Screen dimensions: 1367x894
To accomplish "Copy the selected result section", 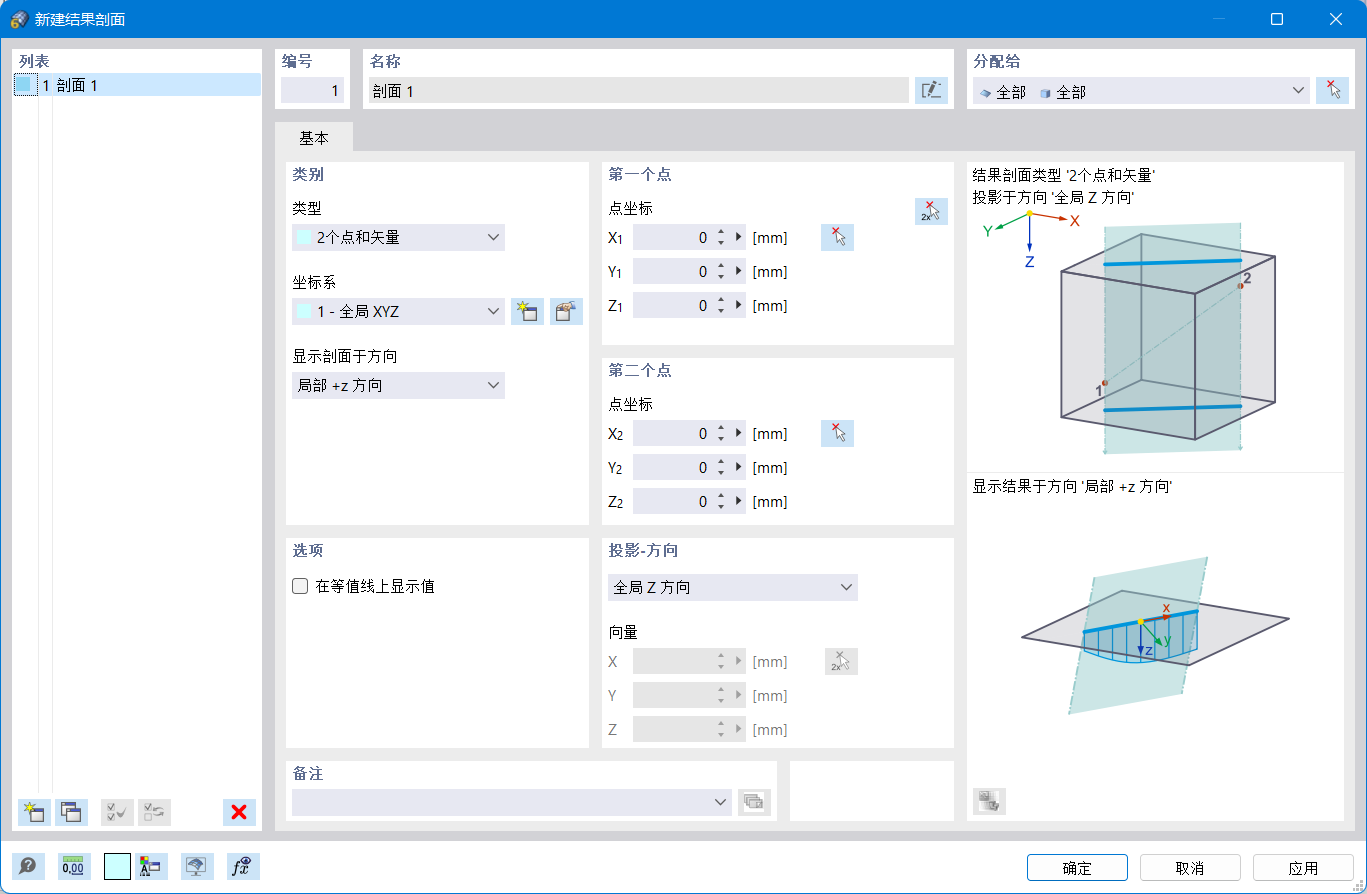I will click(71, 812).
